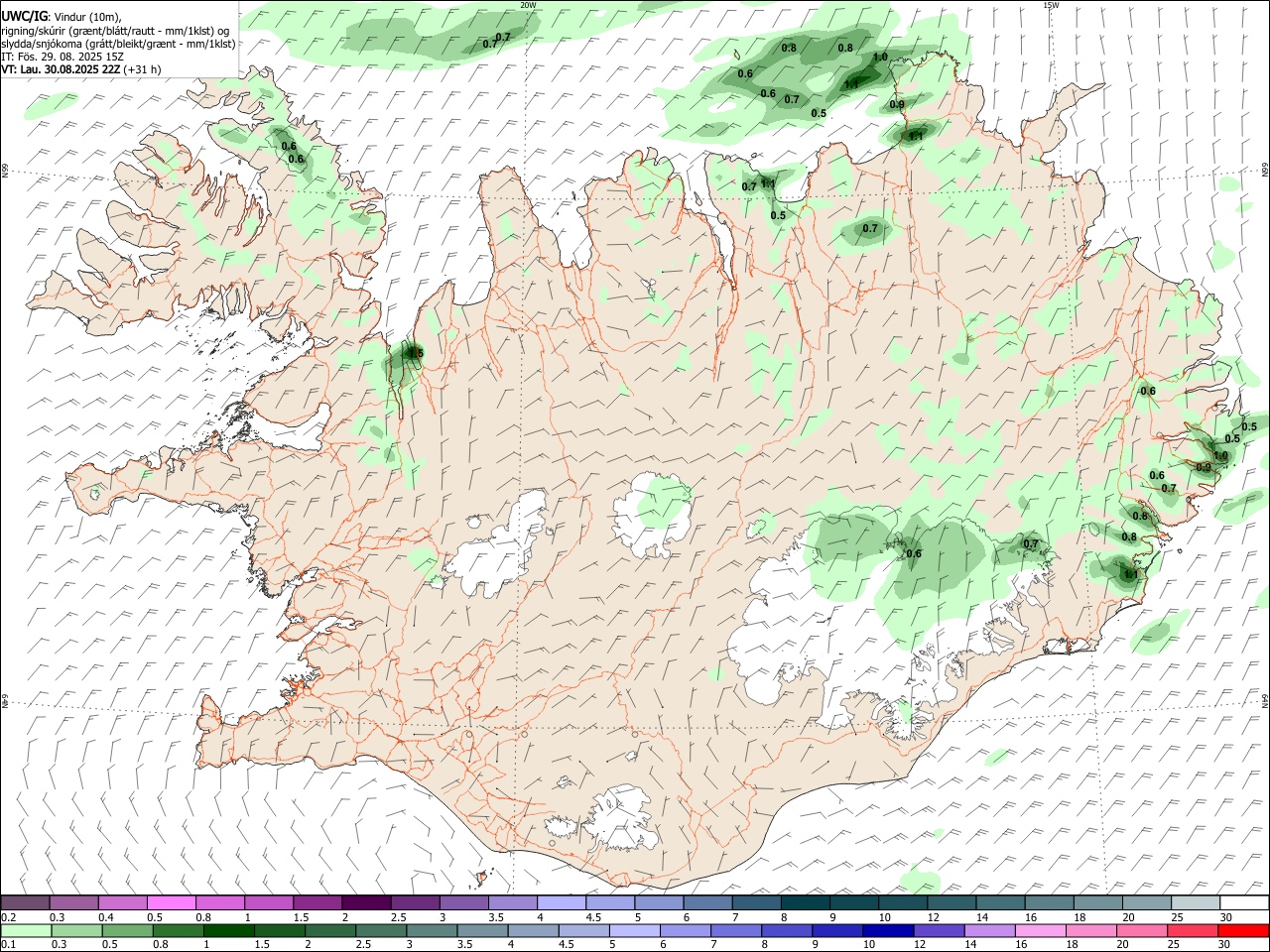Click the light pink 16 mm rain swatch
The height and width of the screenshot is (952, 1270).
point(1039,931)
